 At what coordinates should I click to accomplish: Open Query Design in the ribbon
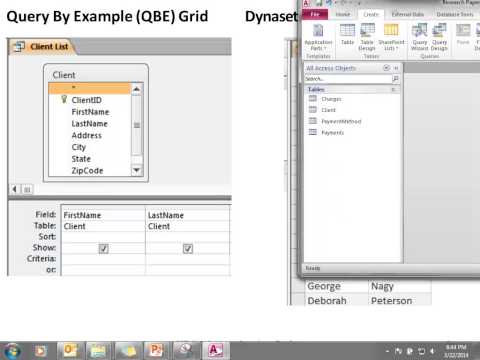[439, 37]
